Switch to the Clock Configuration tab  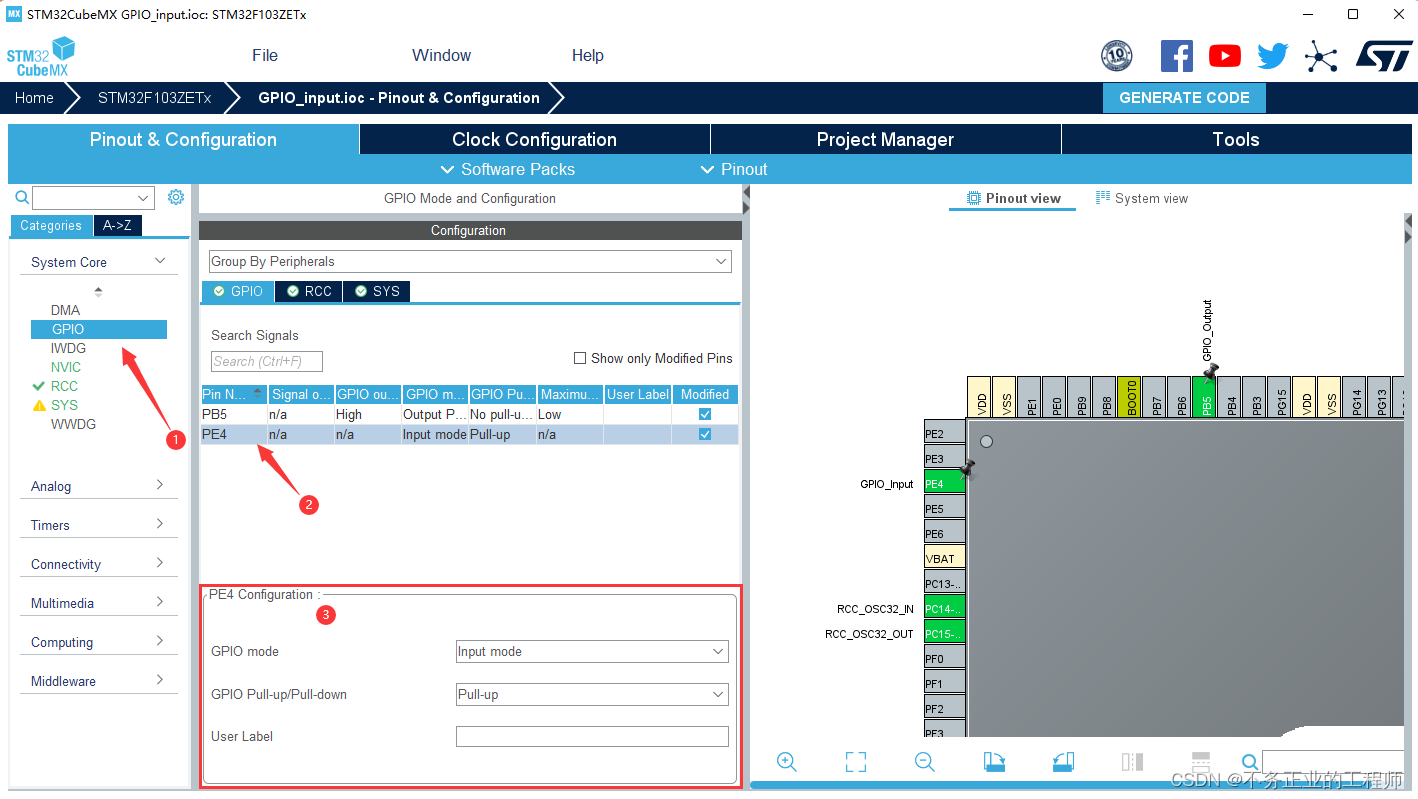534,139
